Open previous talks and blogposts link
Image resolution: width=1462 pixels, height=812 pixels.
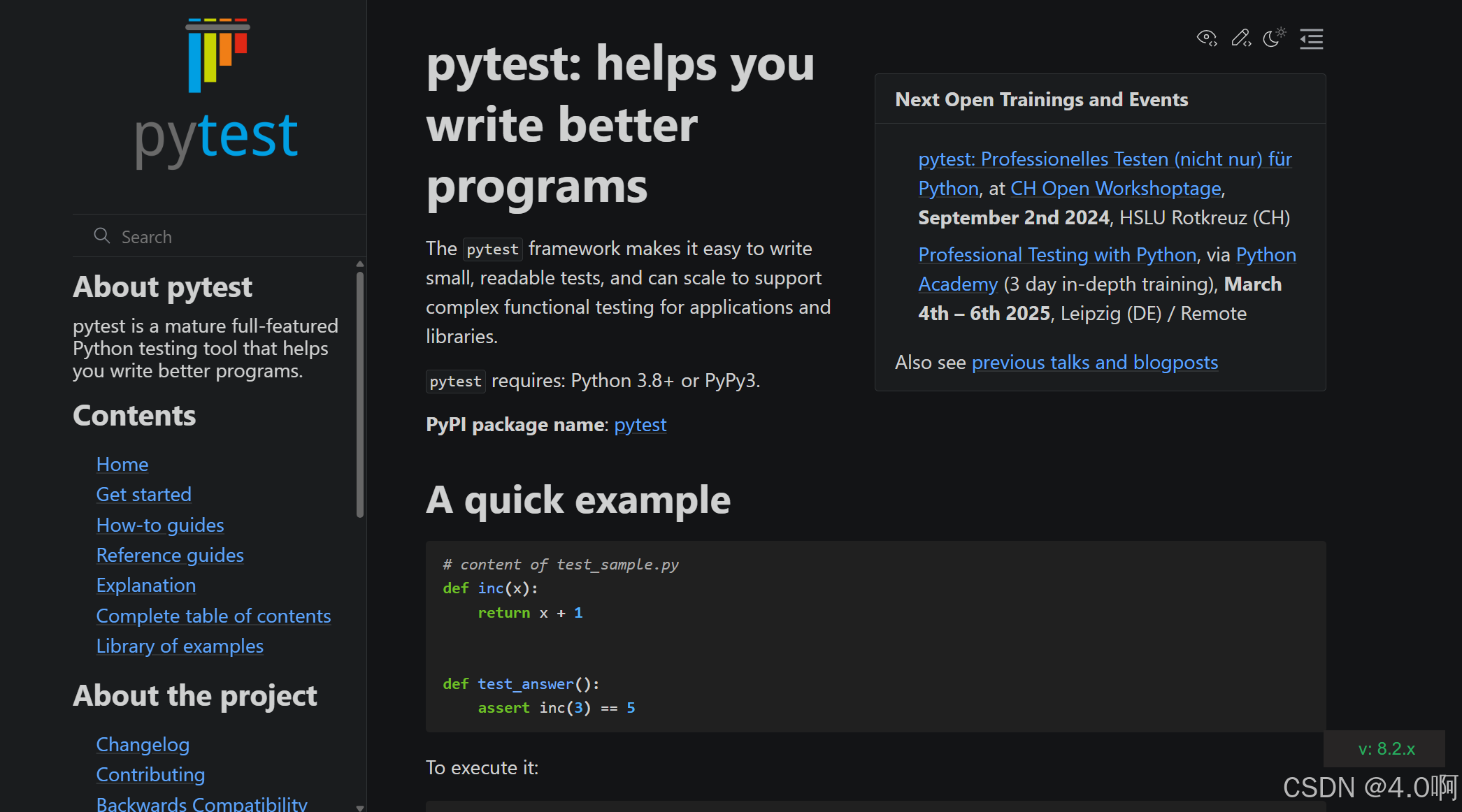pos(1095,362)
